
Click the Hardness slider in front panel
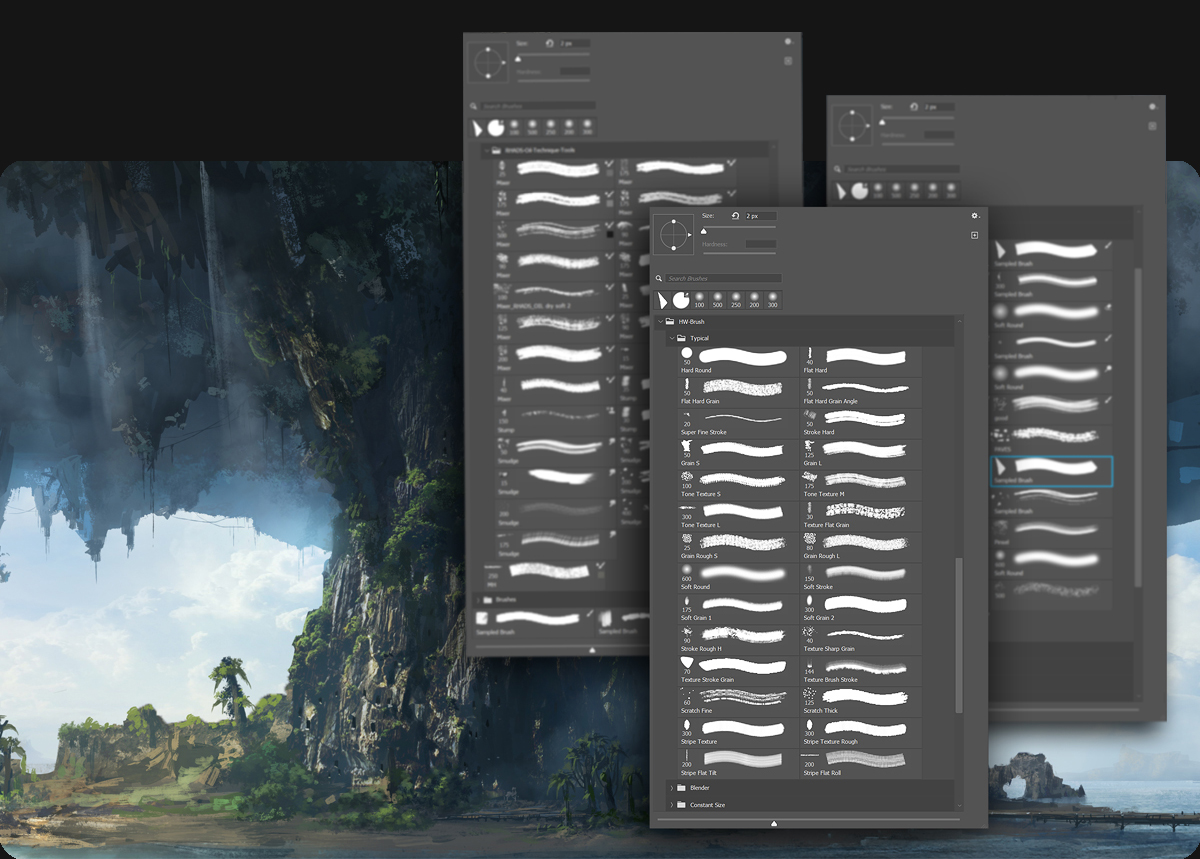[739, 252]
